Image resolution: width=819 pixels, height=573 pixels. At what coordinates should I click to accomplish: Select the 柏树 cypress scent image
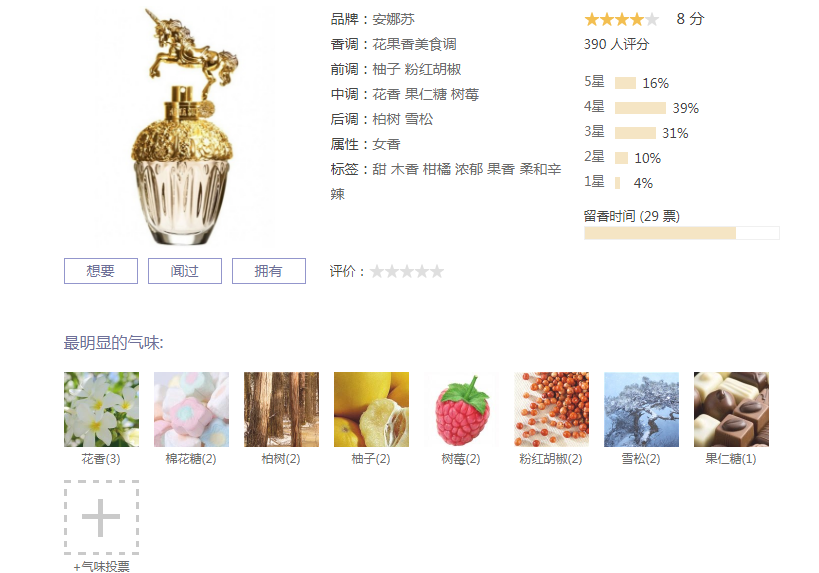[x=281, y=410]
